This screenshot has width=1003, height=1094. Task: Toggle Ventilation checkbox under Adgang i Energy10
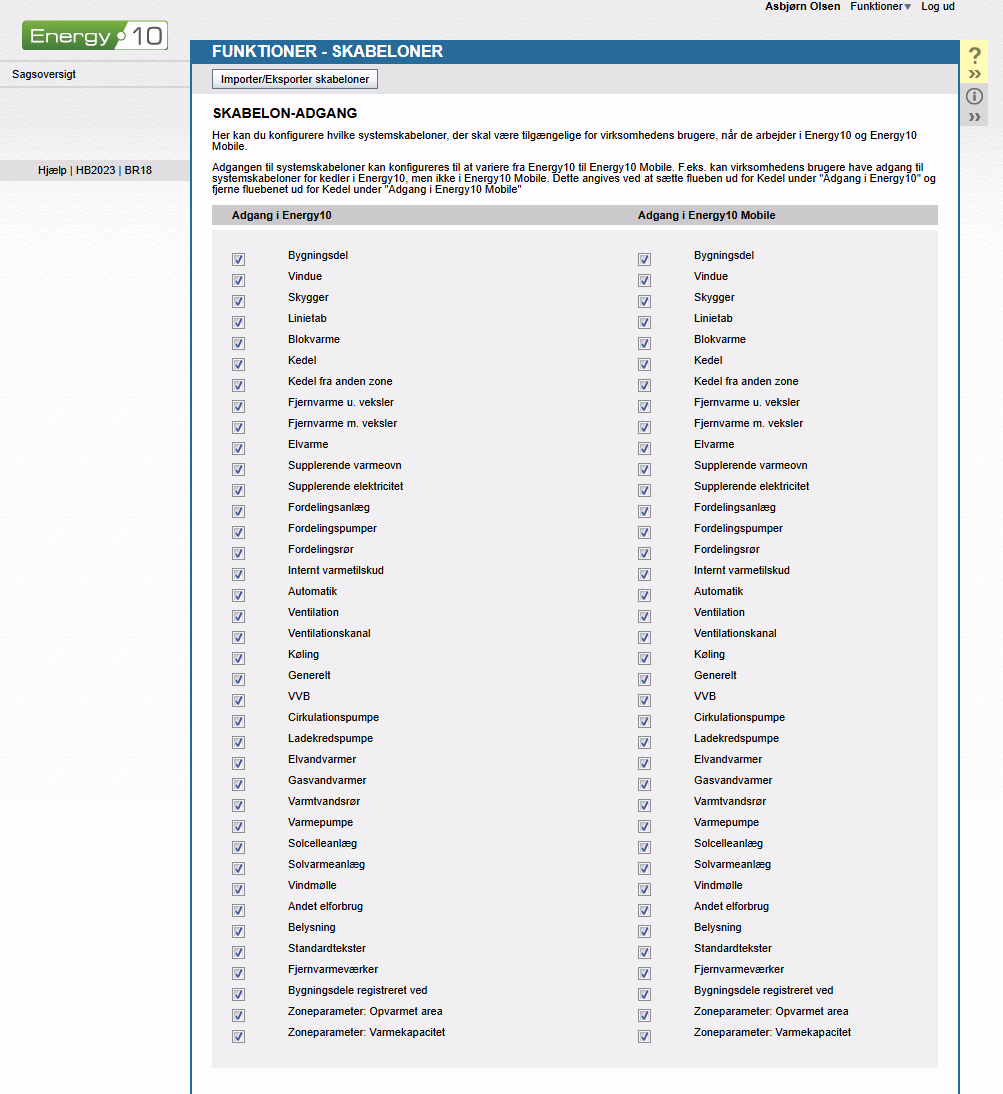(x=238, y=616)
